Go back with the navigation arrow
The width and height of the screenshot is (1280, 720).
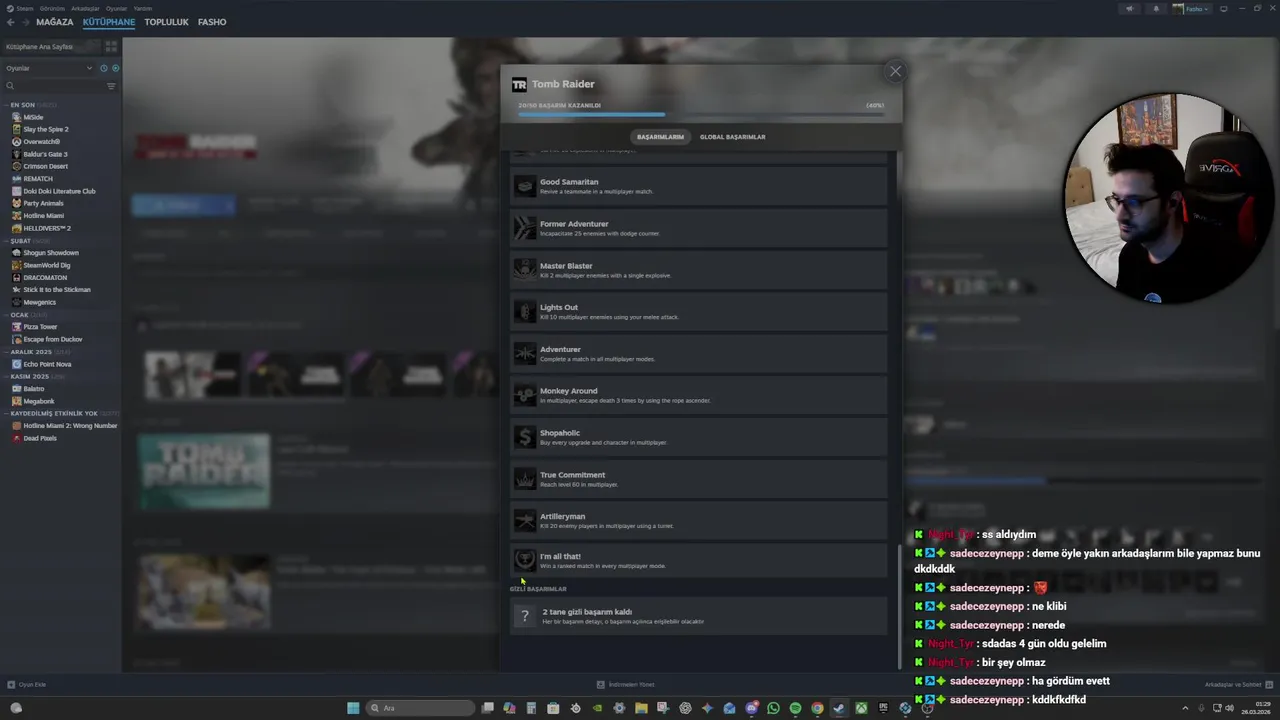click(x=10, y=22)
